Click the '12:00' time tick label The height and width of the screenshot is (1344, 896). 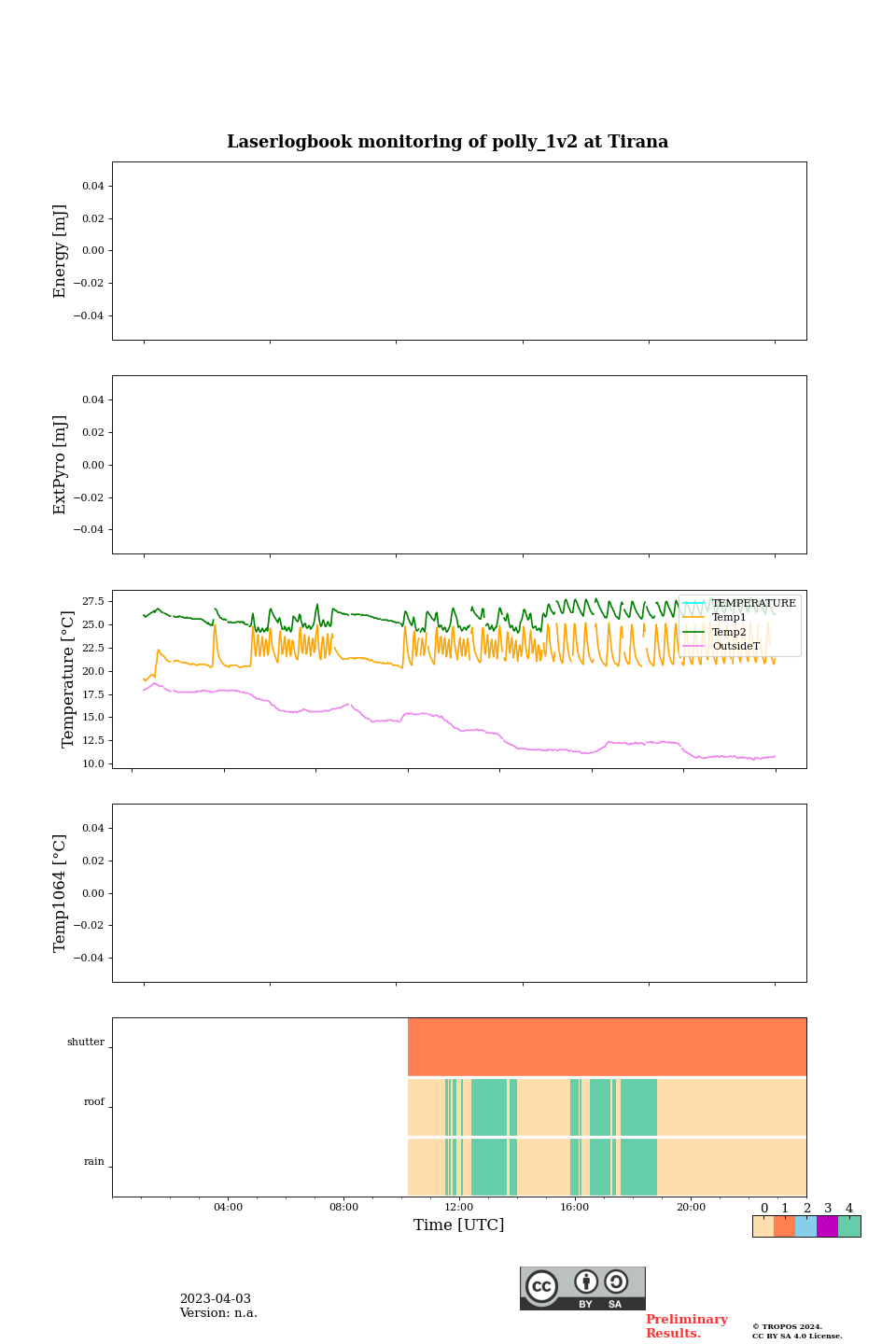click(459, 1208)
